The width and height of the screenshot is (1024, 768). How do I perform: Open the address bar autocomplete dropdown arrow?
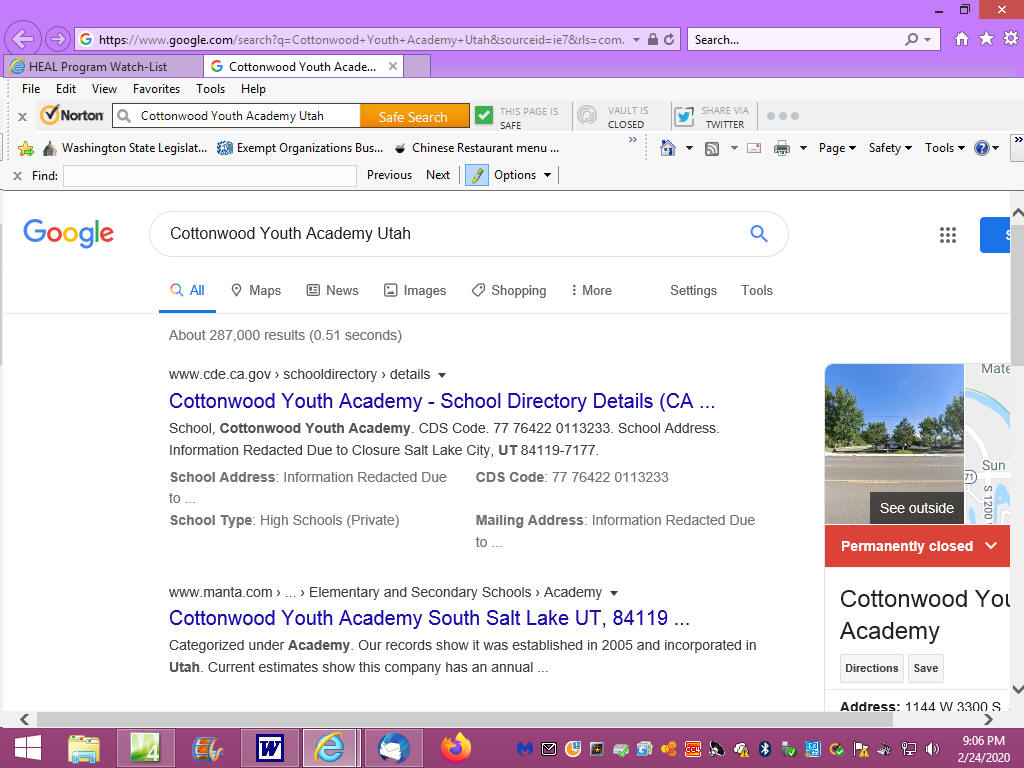(637, 40)
